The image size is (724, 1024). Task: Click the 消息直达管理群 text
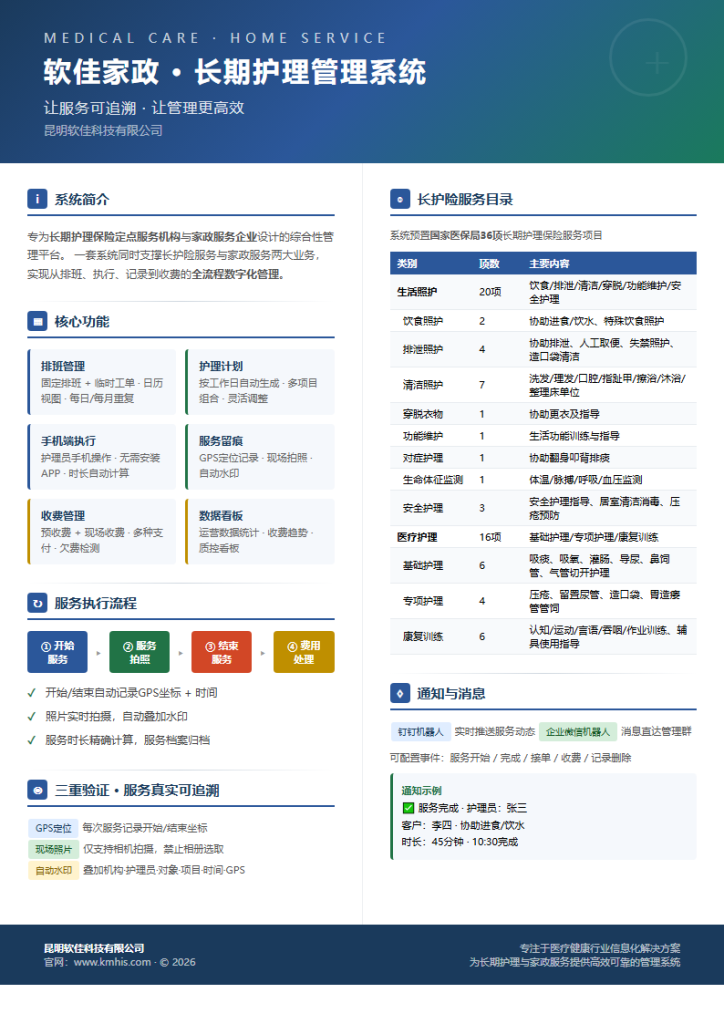tap(656, 731)
